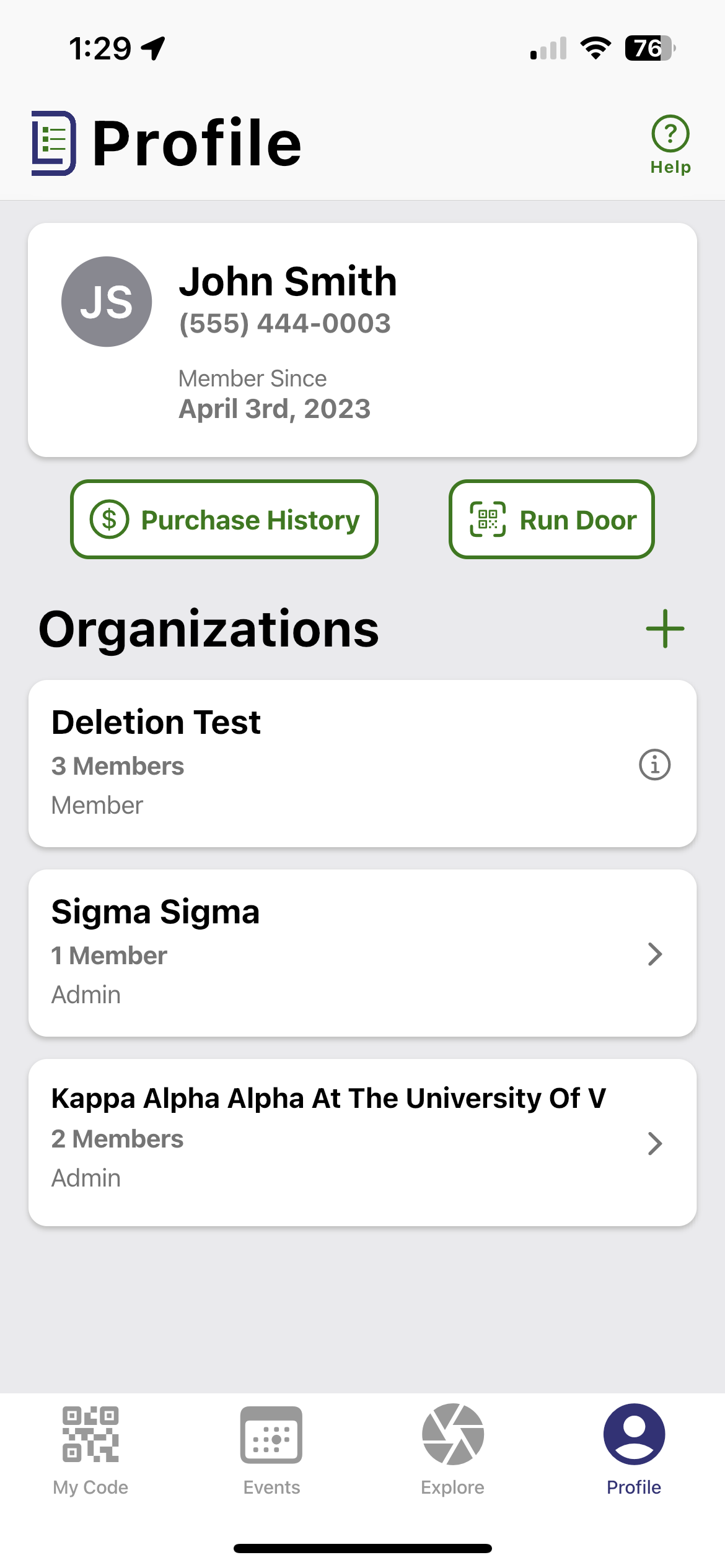Viewport: 725px width, 1568px height.
Task: Select John Smith profile card
Action: (x=362, y=340)
